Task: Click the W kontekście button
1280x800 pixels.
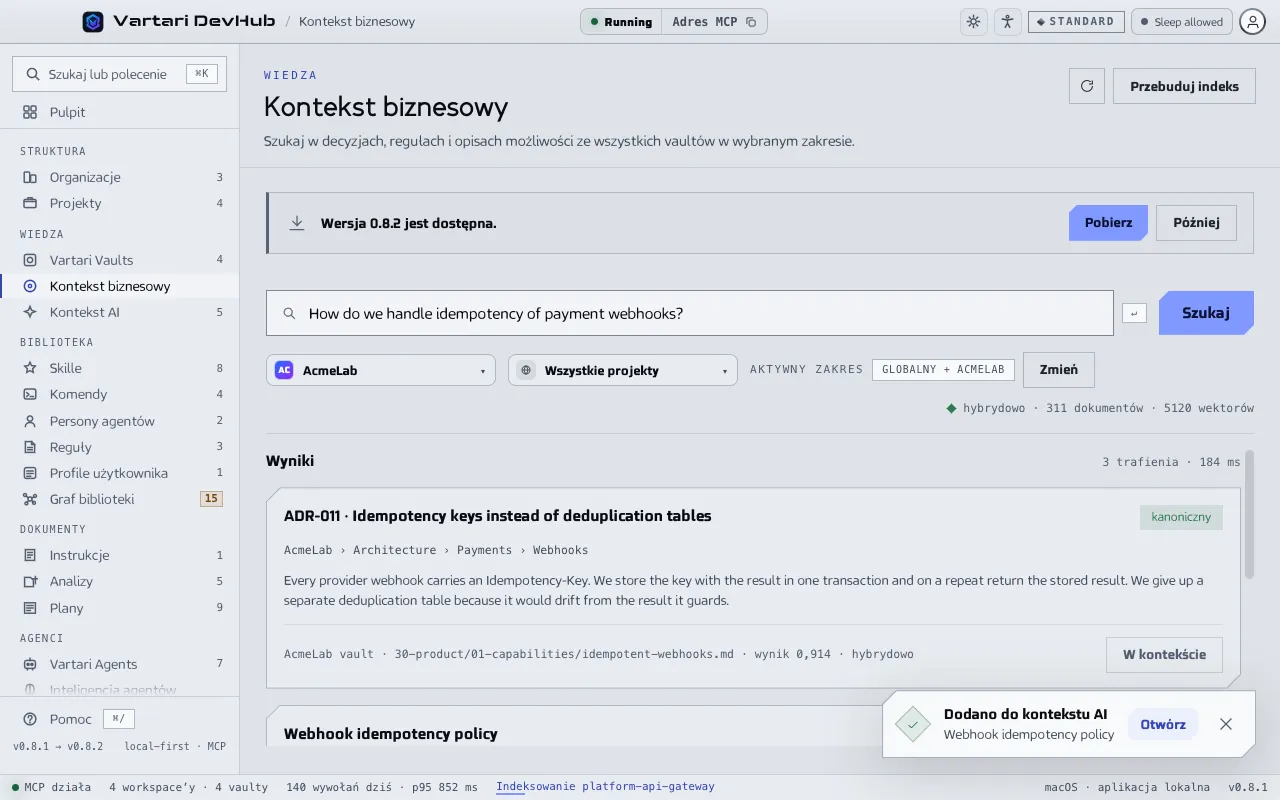Action: coord(1164,654)
